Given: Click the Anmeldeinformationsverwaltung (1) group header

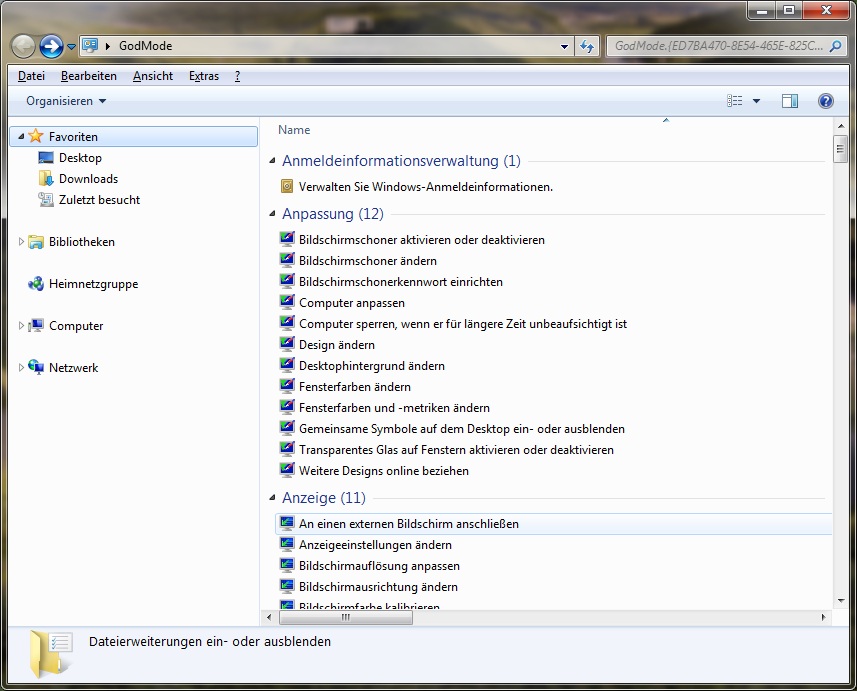Looking at the screenshot, I should (401, 161).
